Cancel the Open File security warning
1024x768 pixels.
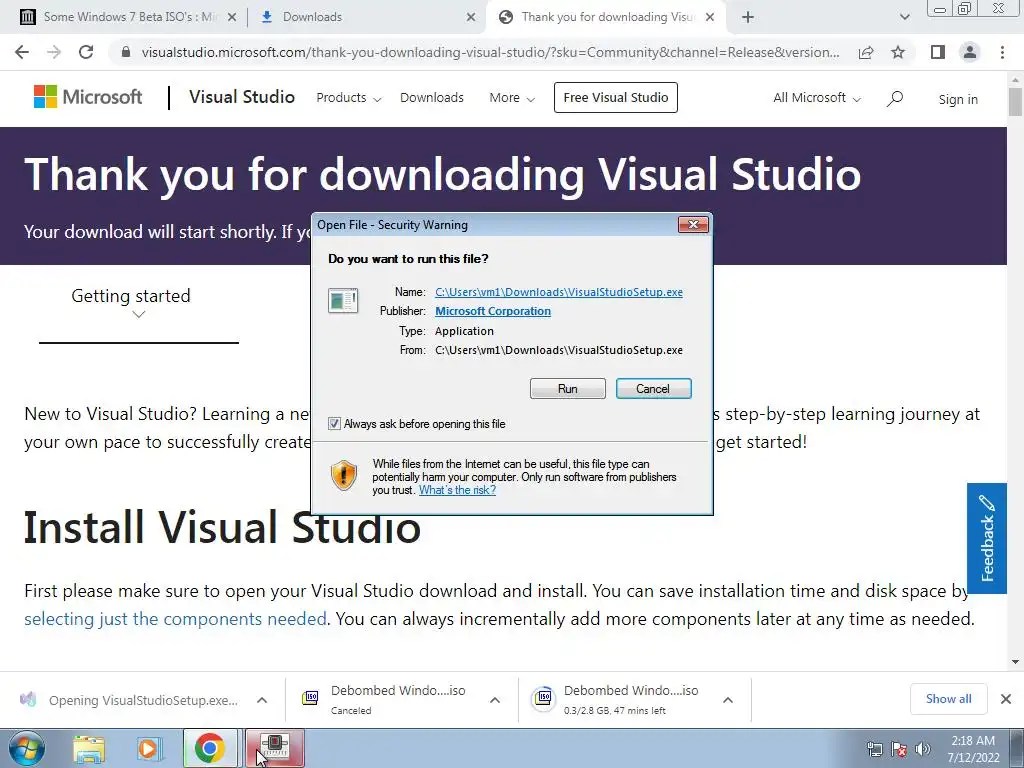(x=653, y=389)
